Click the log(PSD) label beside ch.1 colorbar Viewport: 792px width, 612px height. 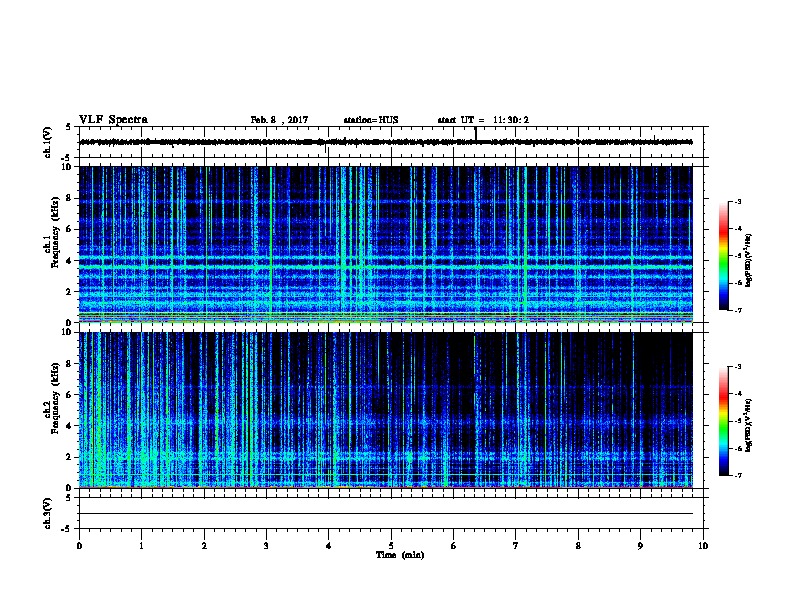(748, 260)
